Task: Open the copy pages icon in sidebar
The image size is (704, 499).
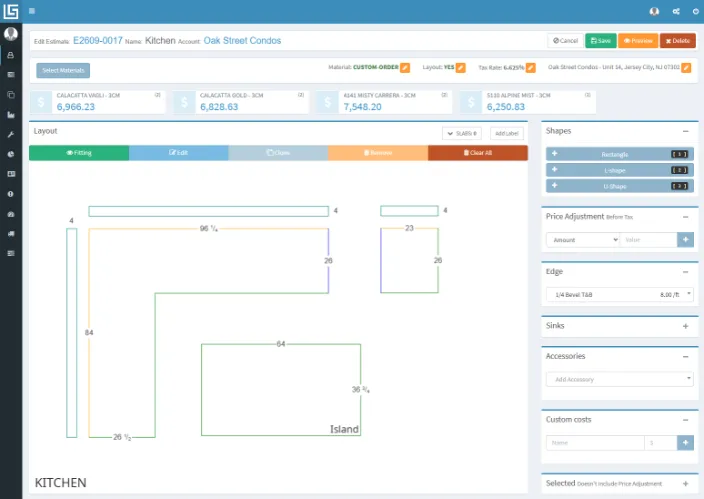Action: [11, 95]
